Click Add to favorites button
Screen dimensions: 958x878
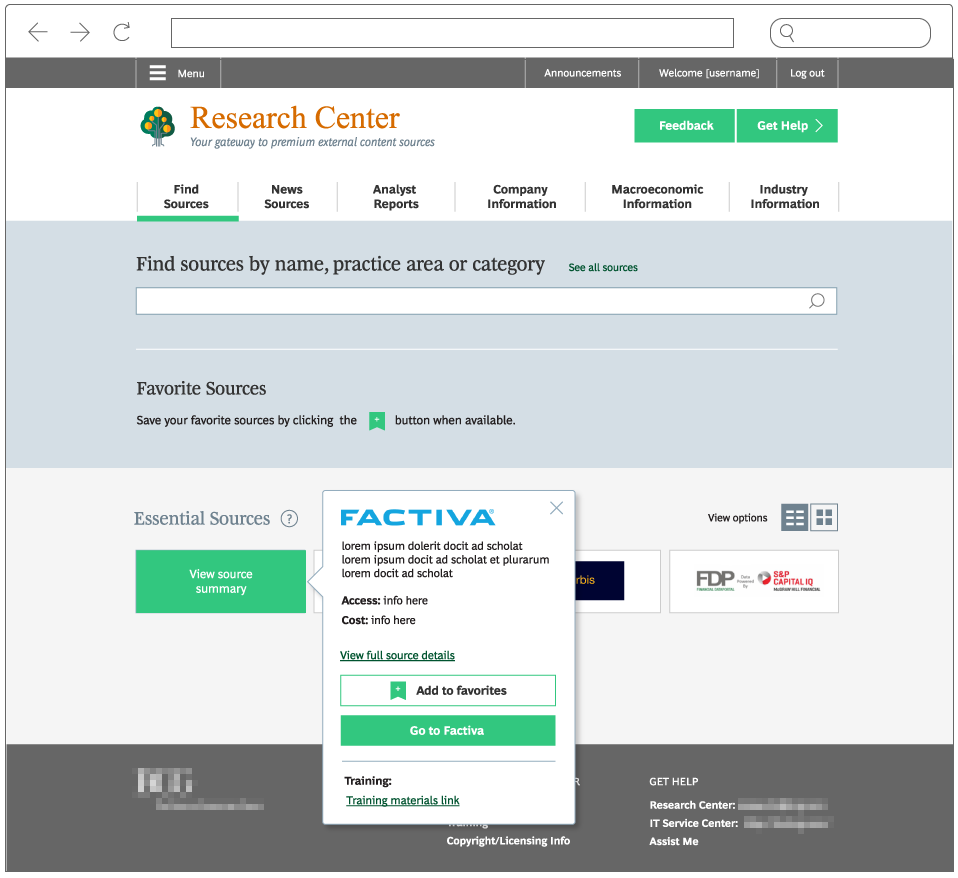click(x=448, y=690)
